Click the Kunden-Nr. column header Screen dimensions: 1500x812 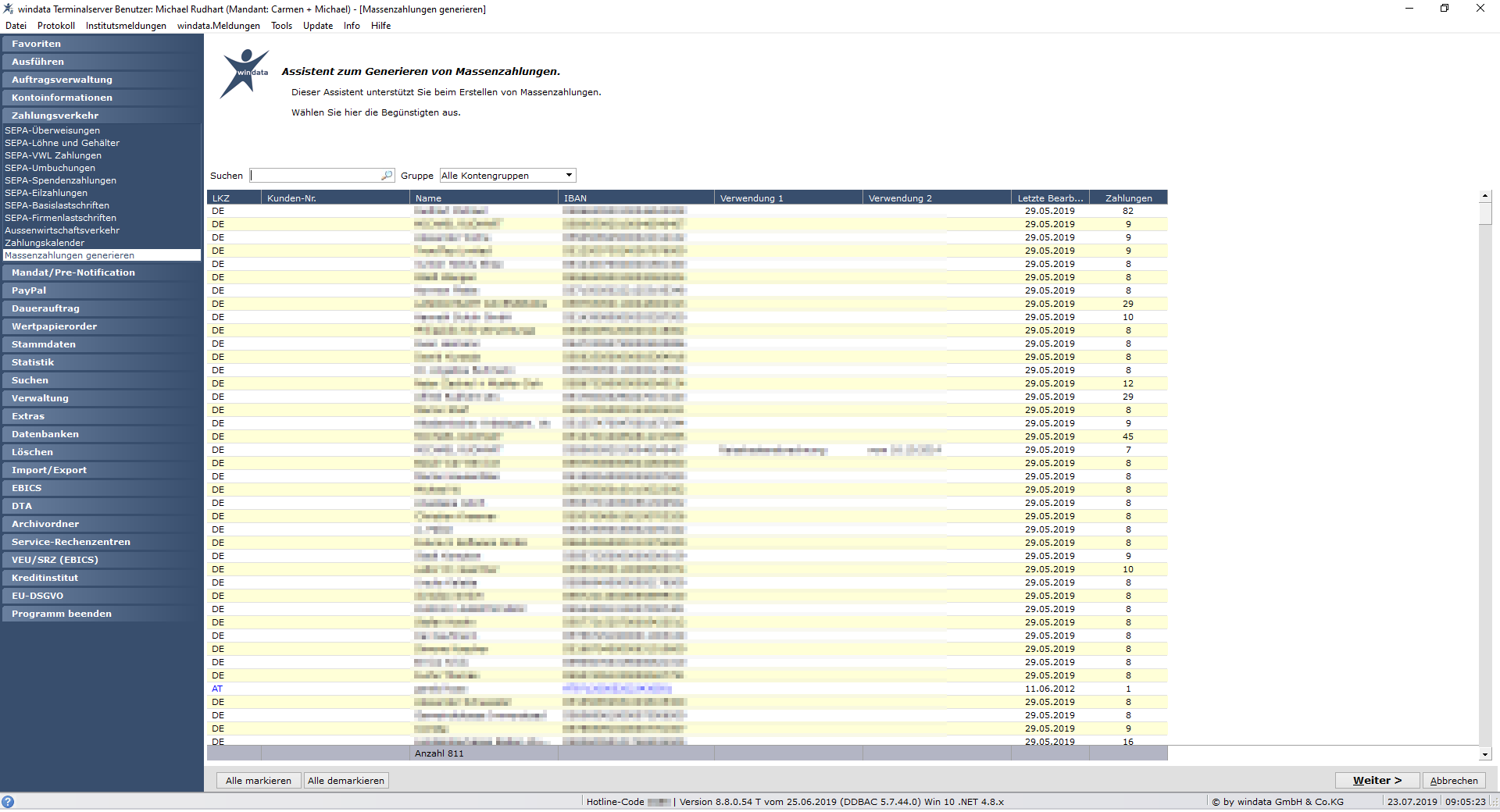(x=335, y=198)
